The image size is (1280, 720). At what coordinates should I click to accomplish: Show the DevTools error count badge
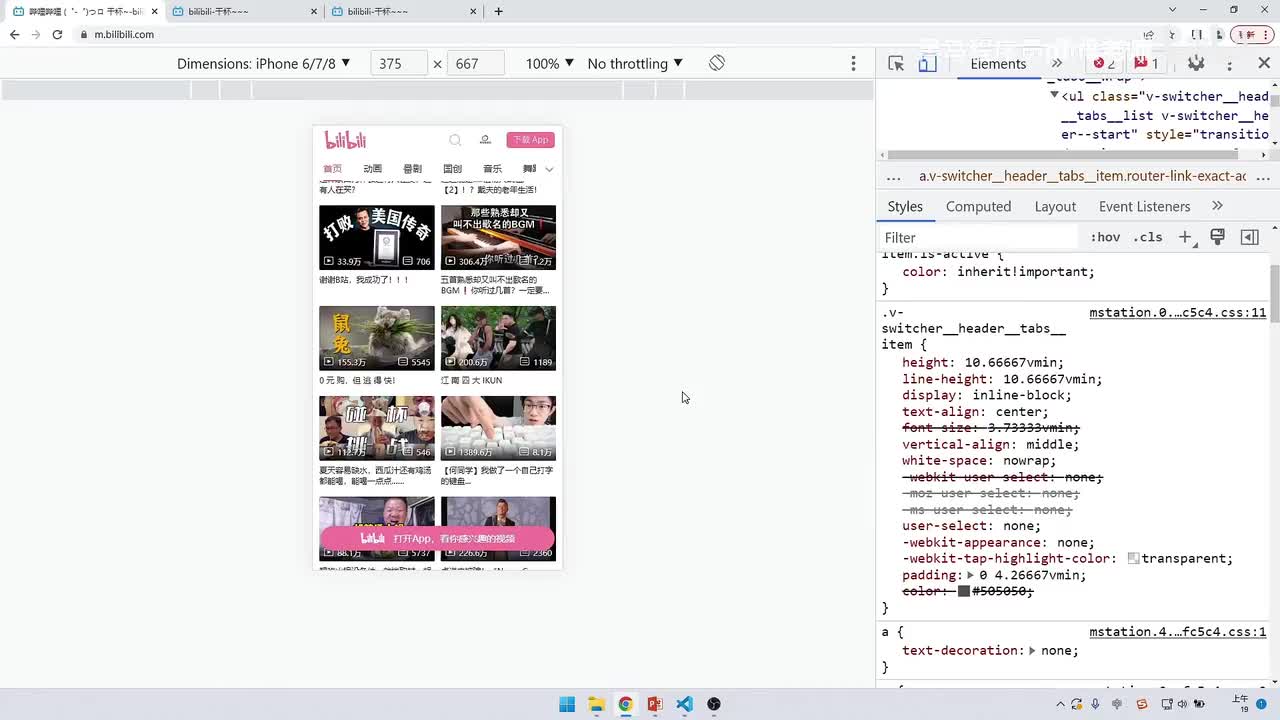(1104, 63)
